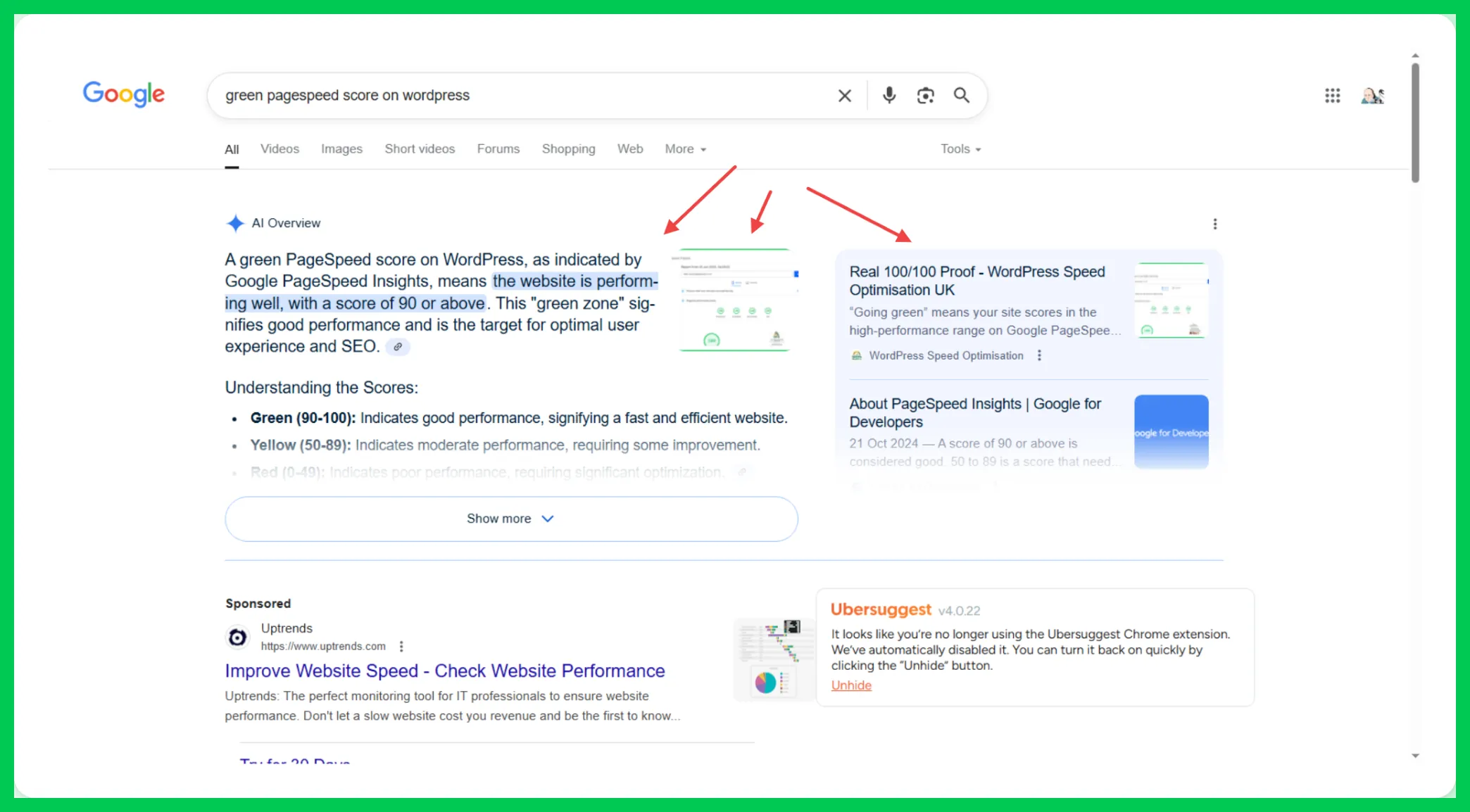Open the Google apps grid
The height and width of the screenshot is (812, 1470).
click(x=1332, y=95)
